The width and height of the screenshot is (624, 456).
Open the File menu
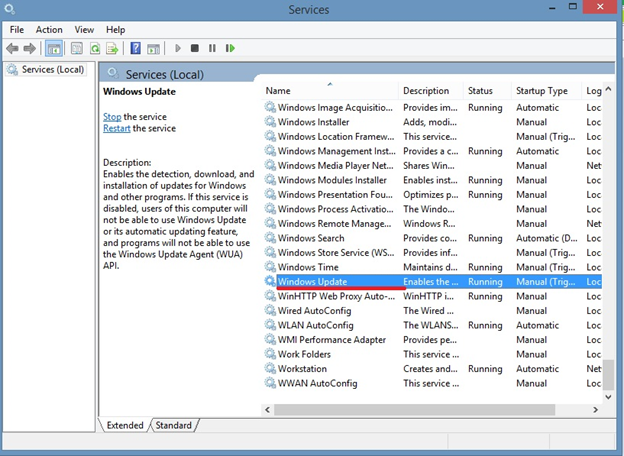17,30
